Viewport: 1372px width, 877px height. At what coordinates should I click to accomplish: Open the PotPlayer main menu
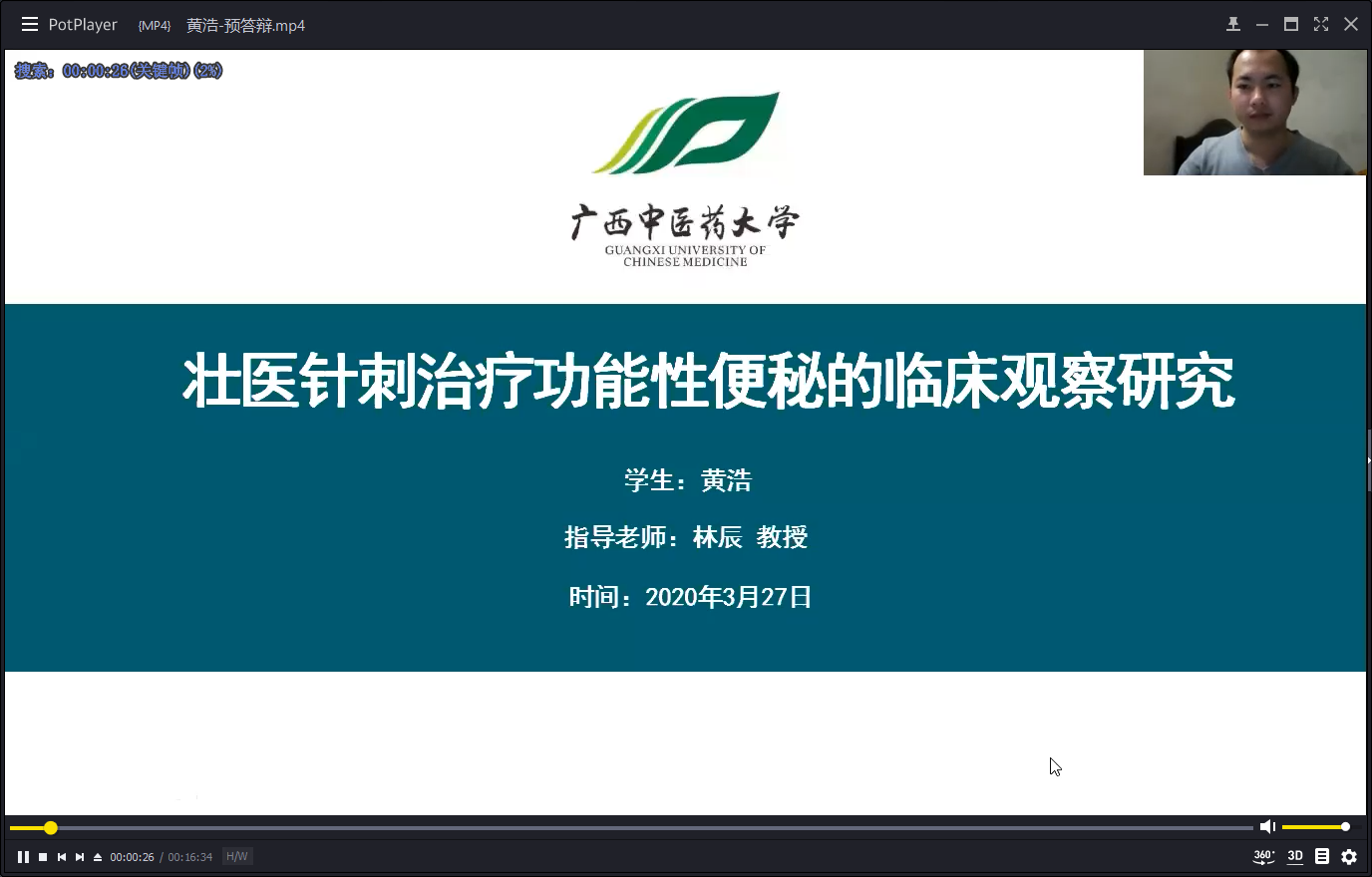point(83,25)
